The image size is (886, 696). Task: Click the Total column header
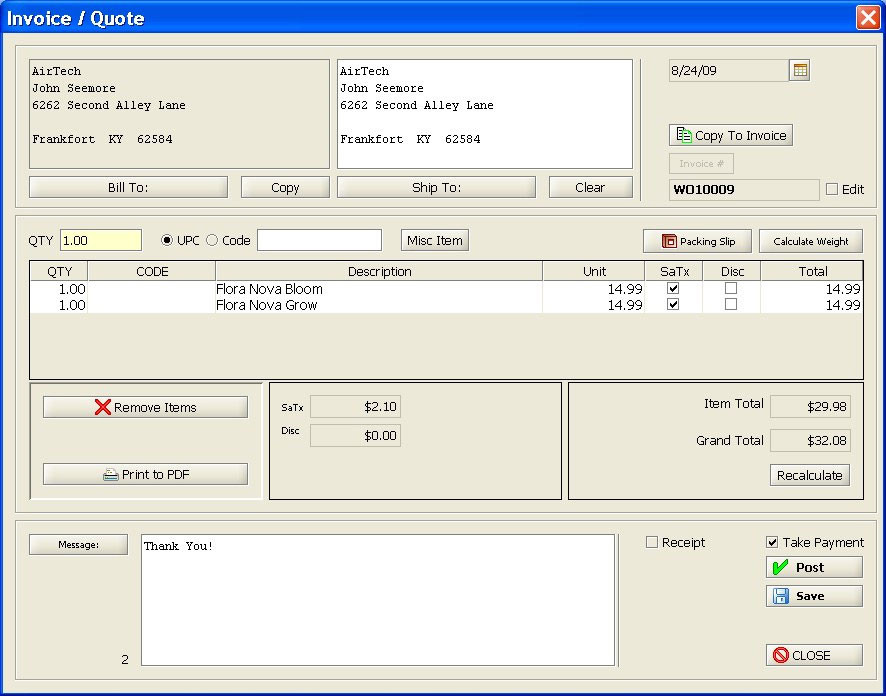812,272
